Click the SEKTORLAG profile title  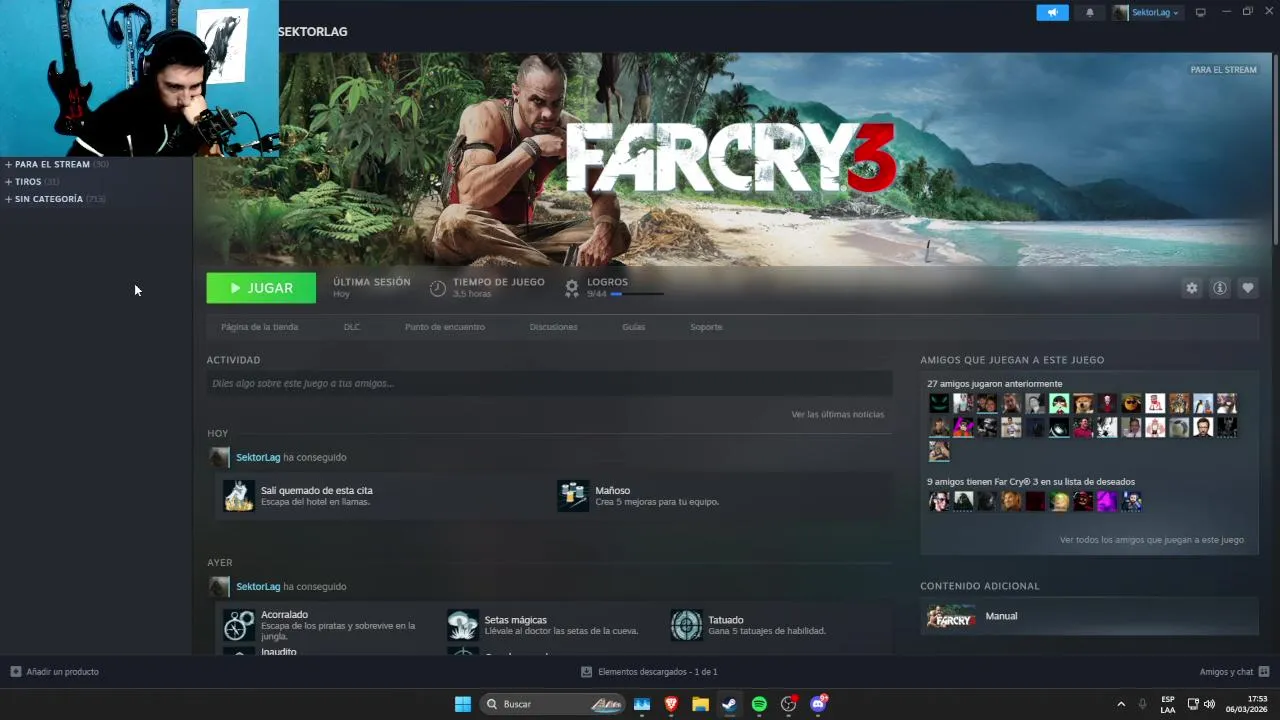point(313,32)
